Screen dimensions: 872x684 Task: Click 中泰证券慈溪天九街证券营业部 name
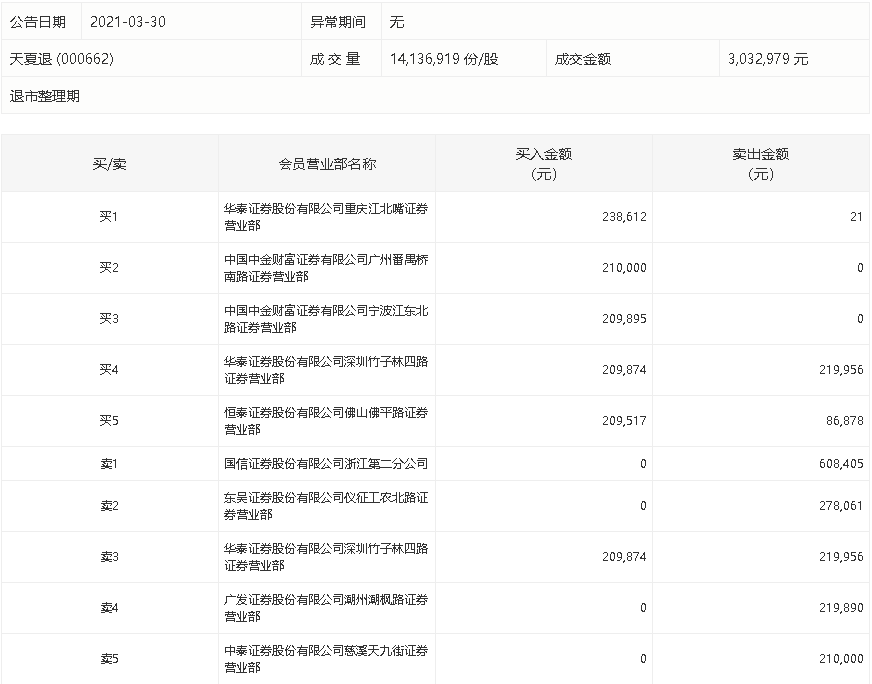click(326, 659)
